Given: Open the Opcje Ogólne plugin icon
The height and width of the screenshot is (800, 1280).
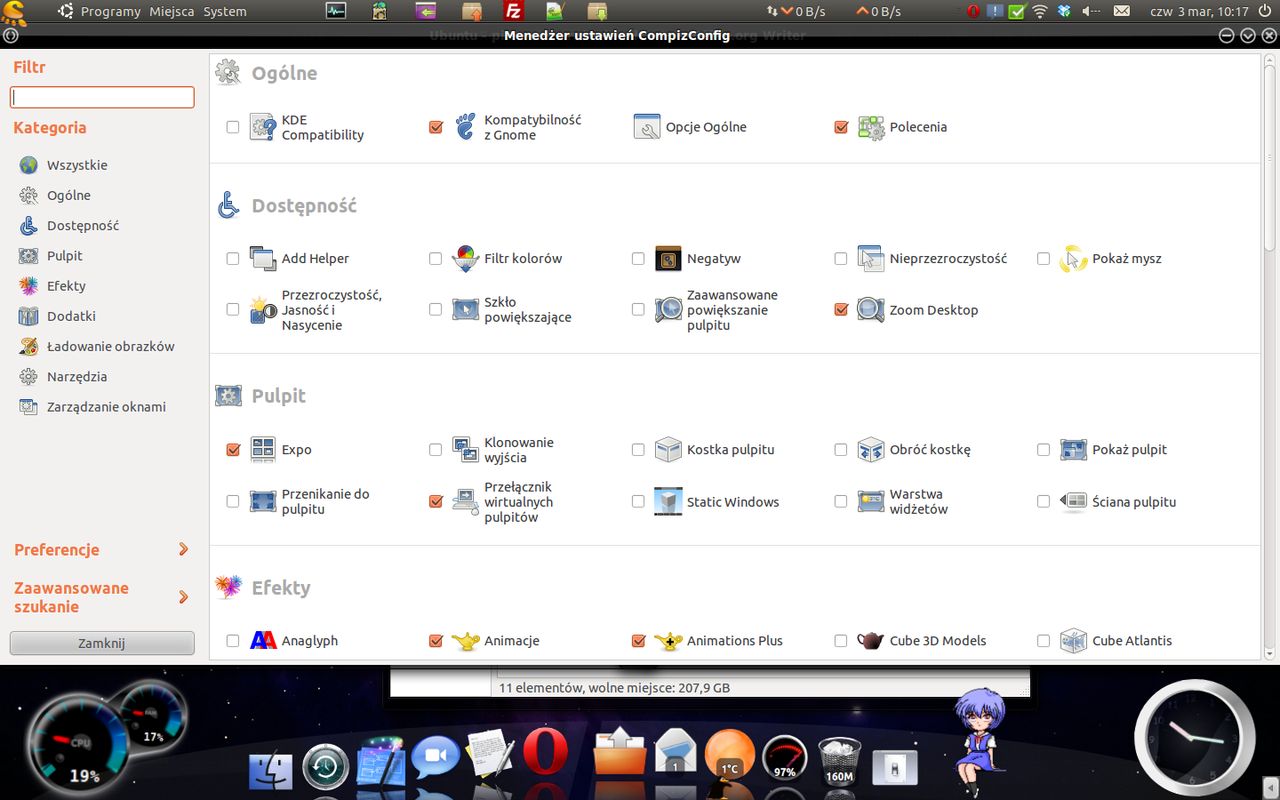Looking at the screenshot, I should point(648,127).
